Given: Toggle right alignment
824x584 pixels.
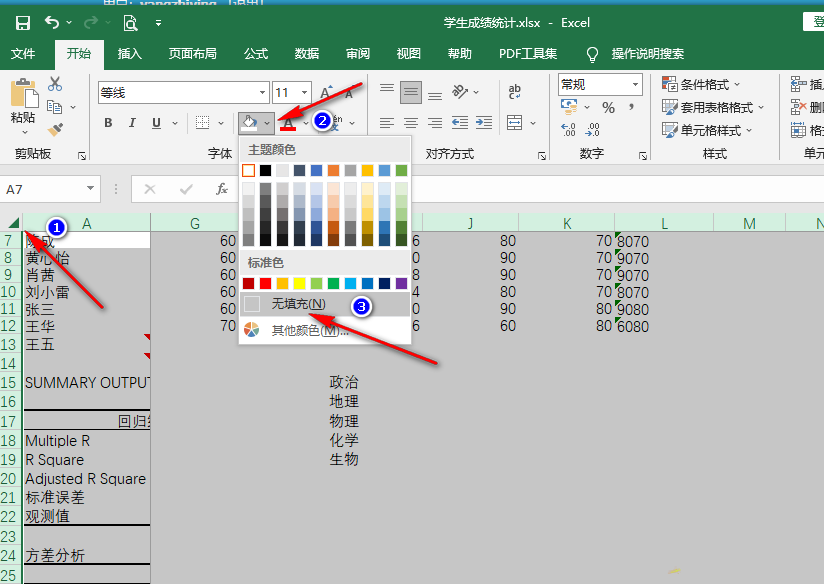Looking at the screenshot, I should 436,122.
